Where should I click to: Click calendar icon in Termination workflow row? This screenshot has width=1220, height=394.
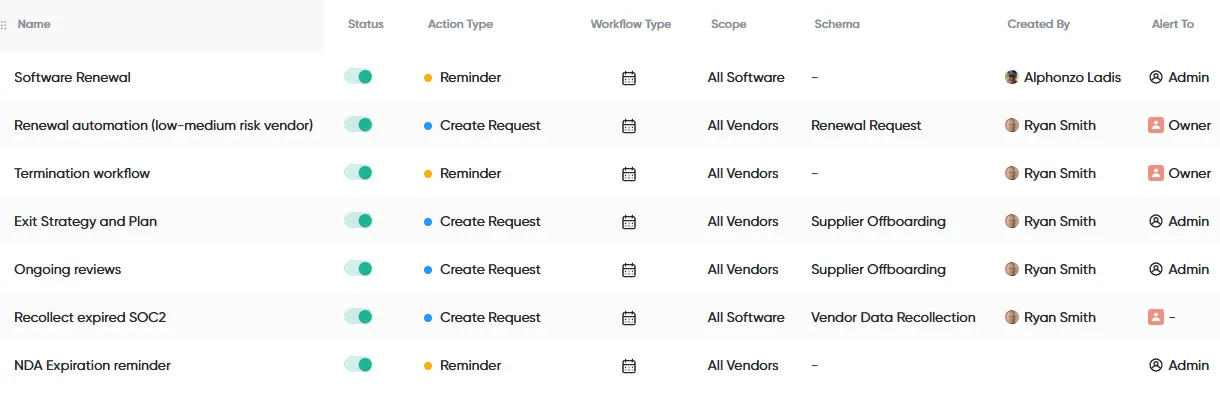click(x=629, y=174)
